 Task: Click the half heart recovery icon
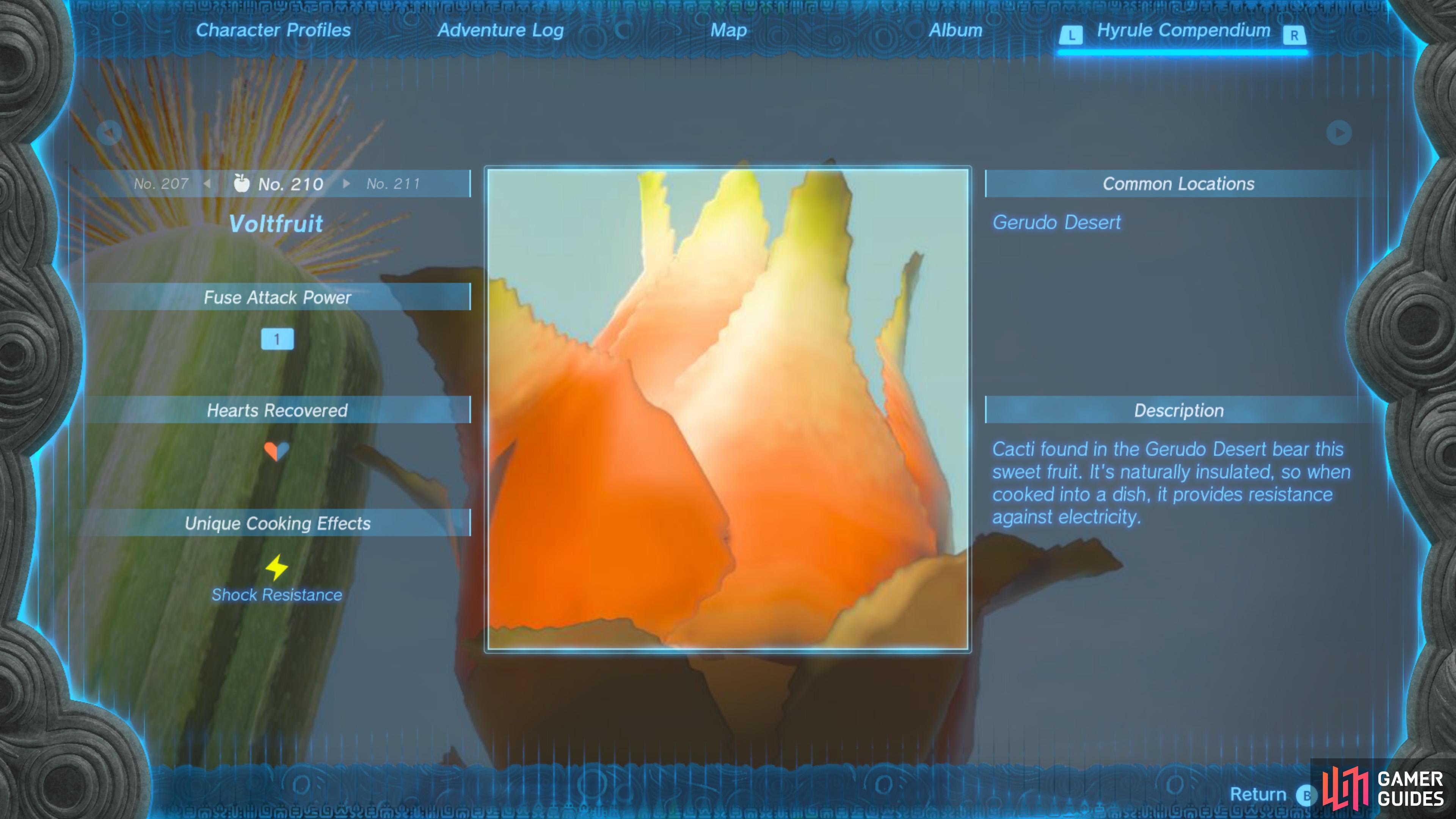coord(276,451)
